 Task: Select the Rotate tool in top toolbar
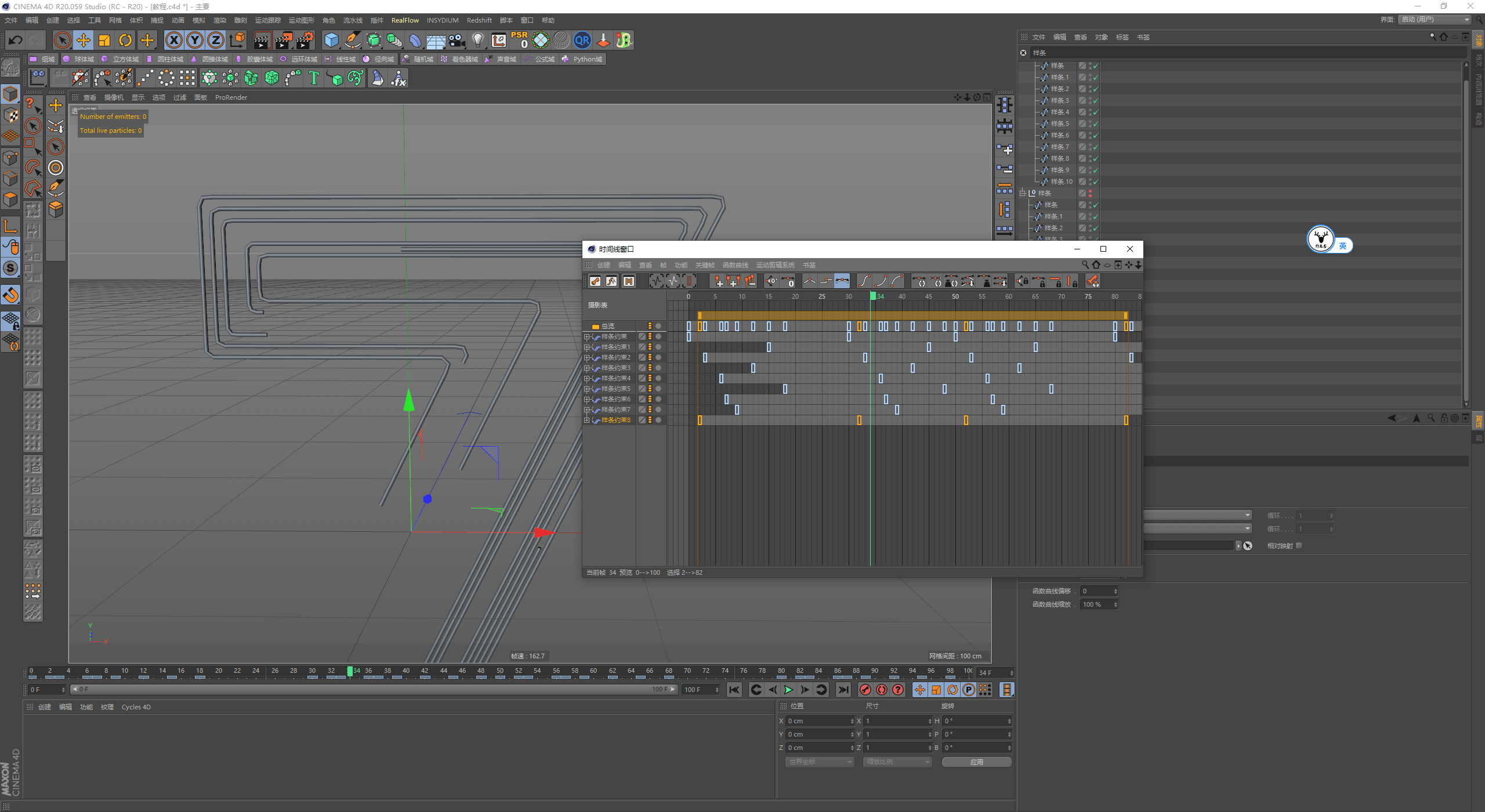tap(125, 40)
